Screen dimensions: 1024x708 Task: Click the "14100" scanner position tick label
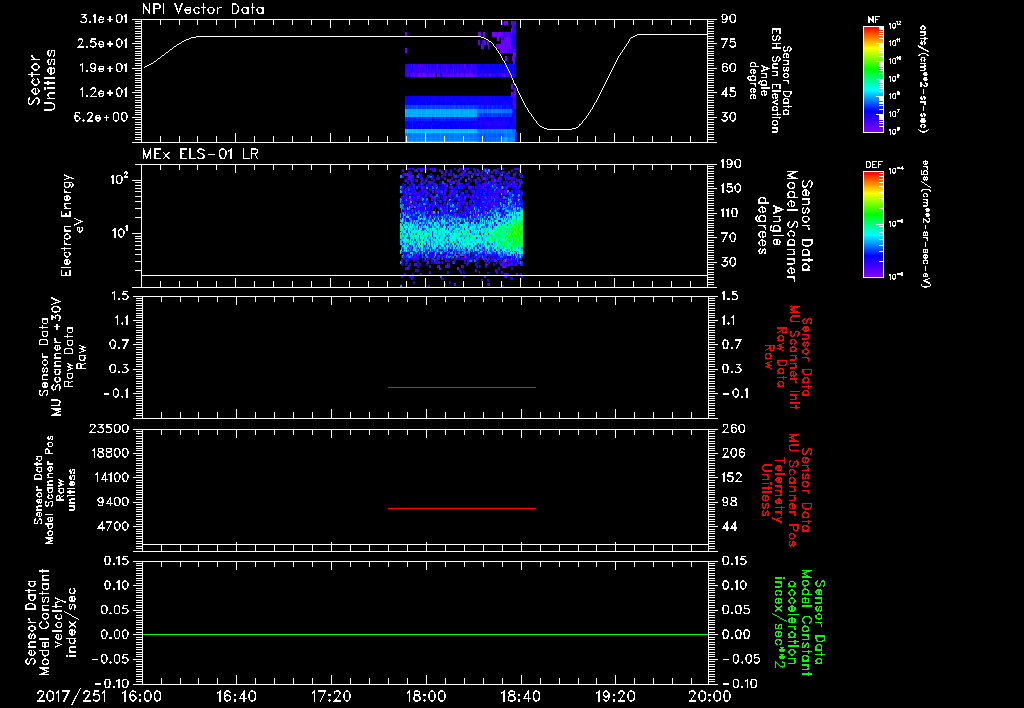click(x=108, y=477)
